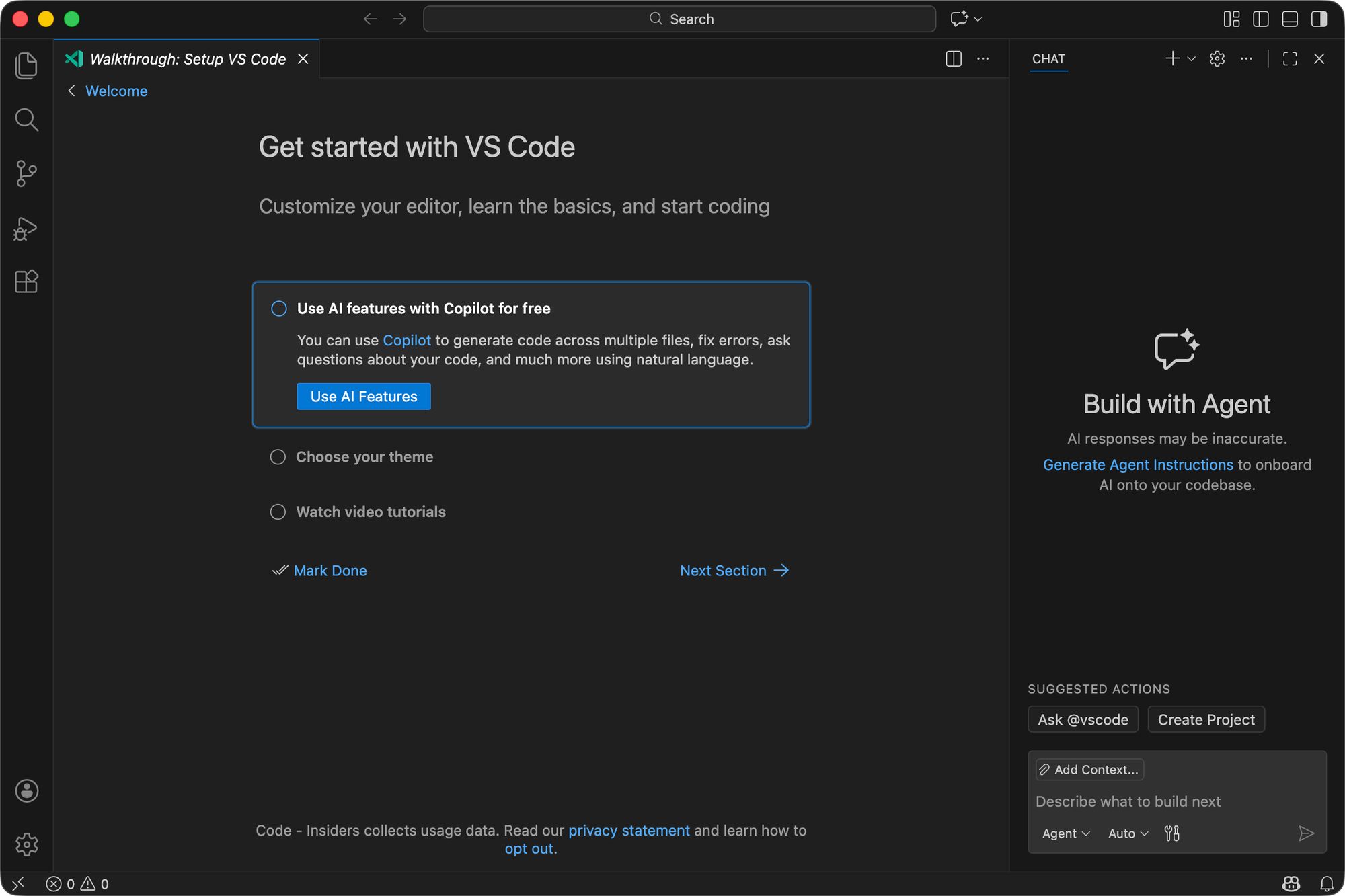Switch to the CHAT panel tab
The height and width of the screenshot is (896, 1345).
point(1048,59)
